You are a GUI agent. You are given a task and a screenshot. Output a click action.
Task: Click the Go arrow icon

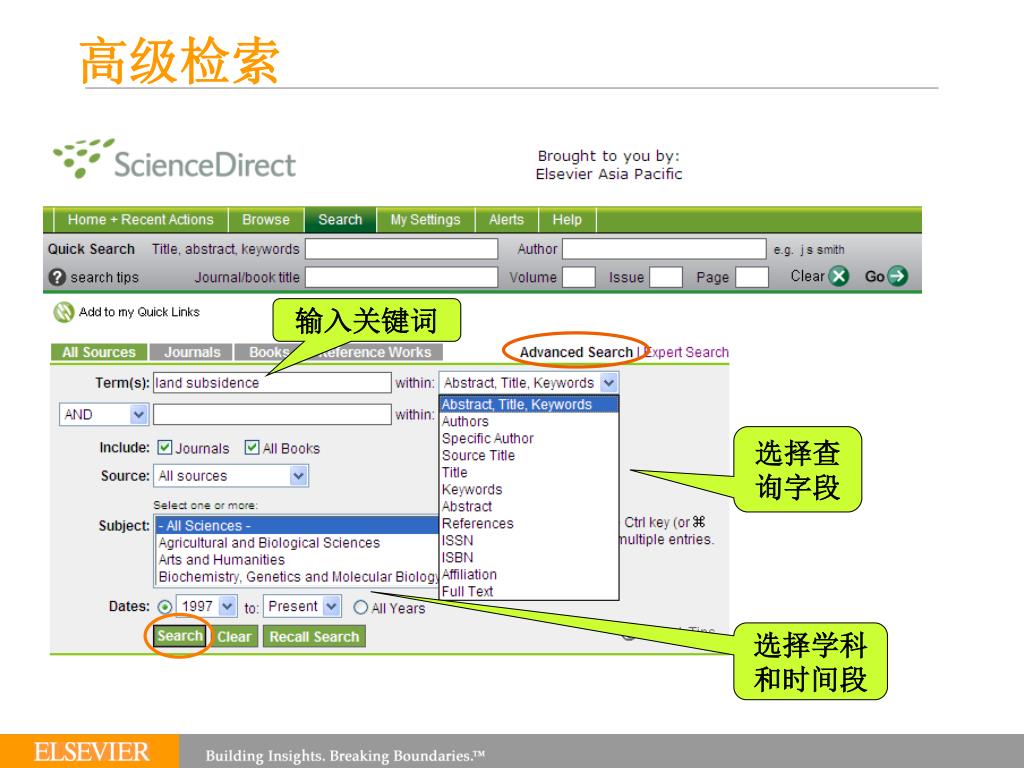tap(898, 276)
